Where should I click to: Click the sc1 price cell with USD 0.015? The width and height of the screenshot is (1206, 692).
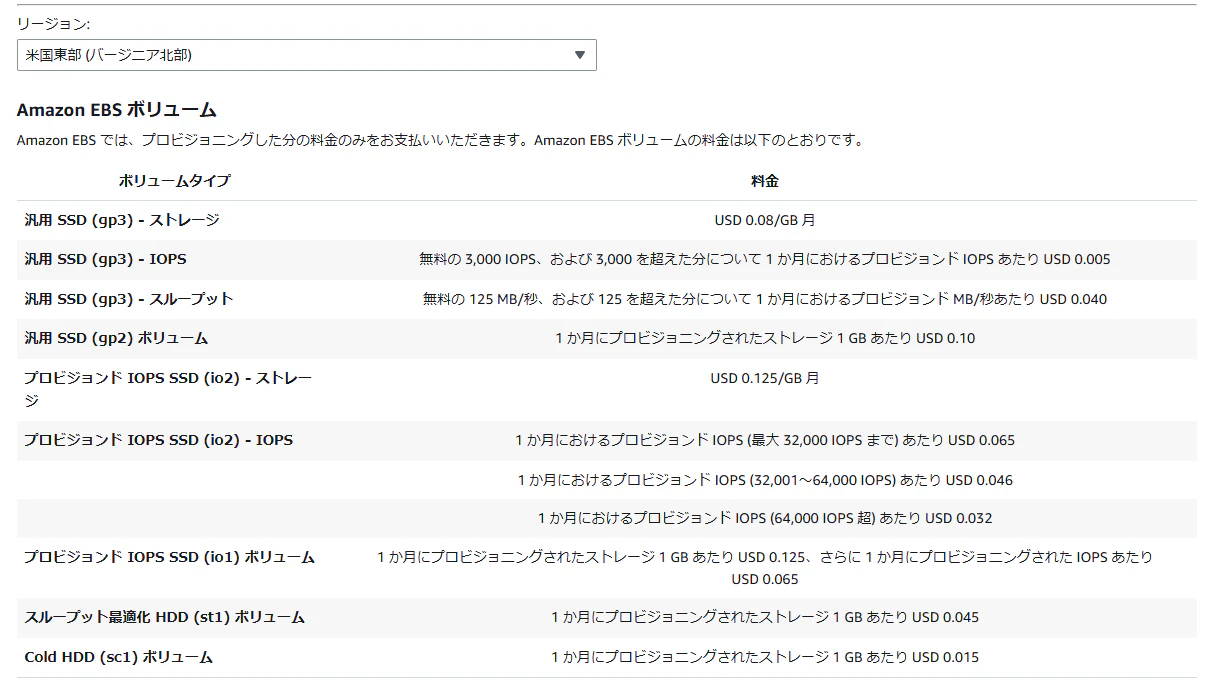[x=765, y=657]
